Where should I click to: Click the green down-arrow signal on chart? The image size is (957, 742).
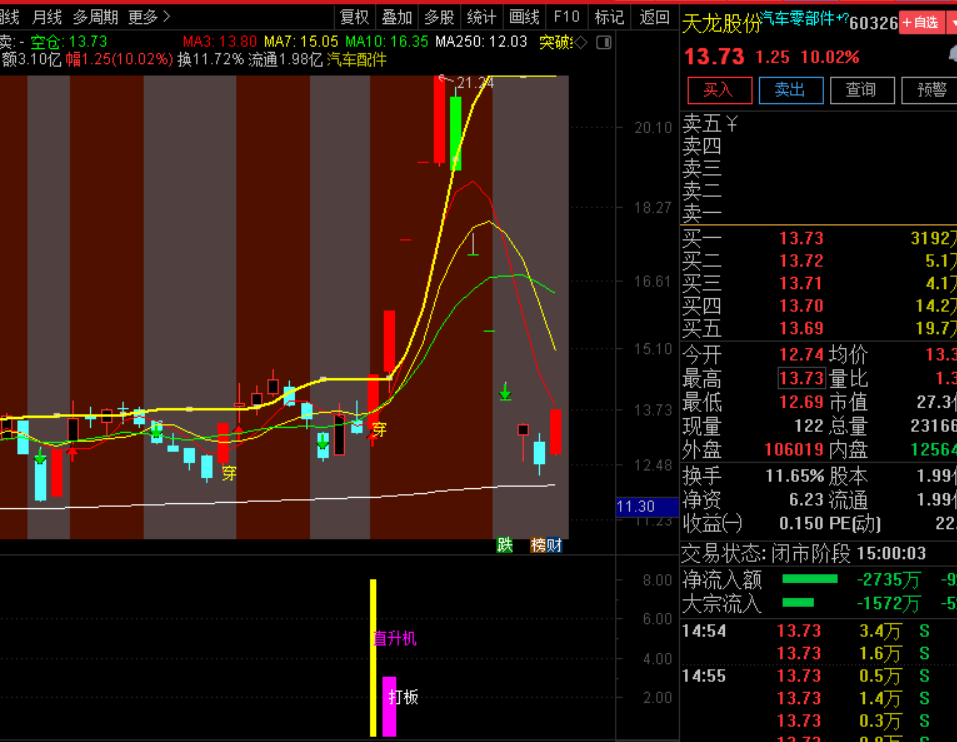506,391
